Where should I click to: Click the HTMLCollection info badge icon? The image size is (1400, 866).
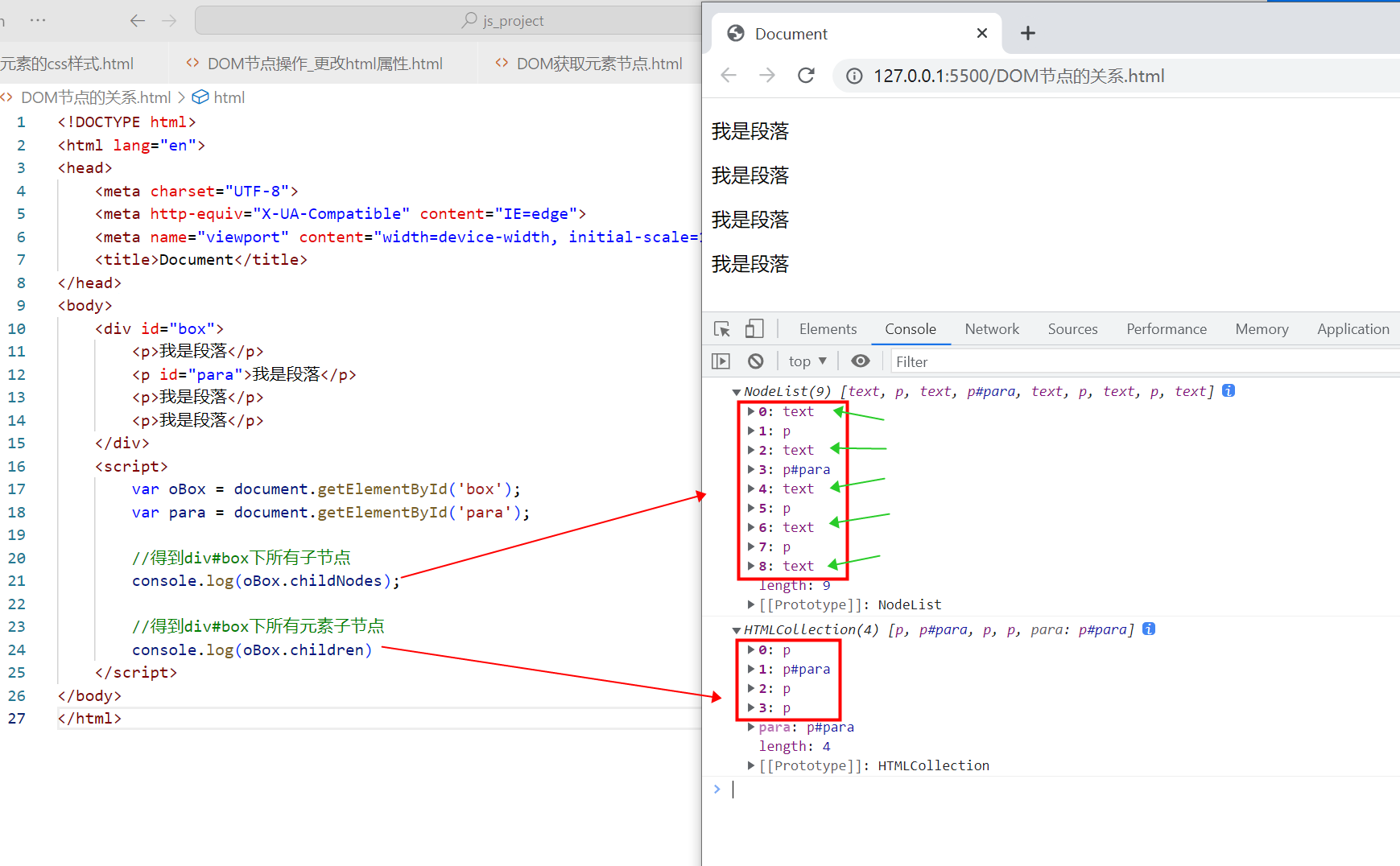1149,629
